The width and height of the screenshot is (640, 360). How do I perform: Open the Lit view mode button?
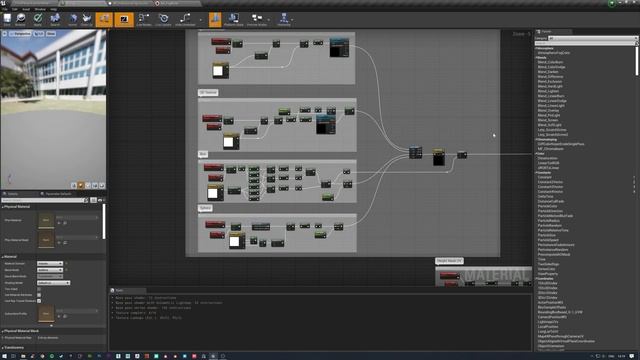[x=38, y=33]
